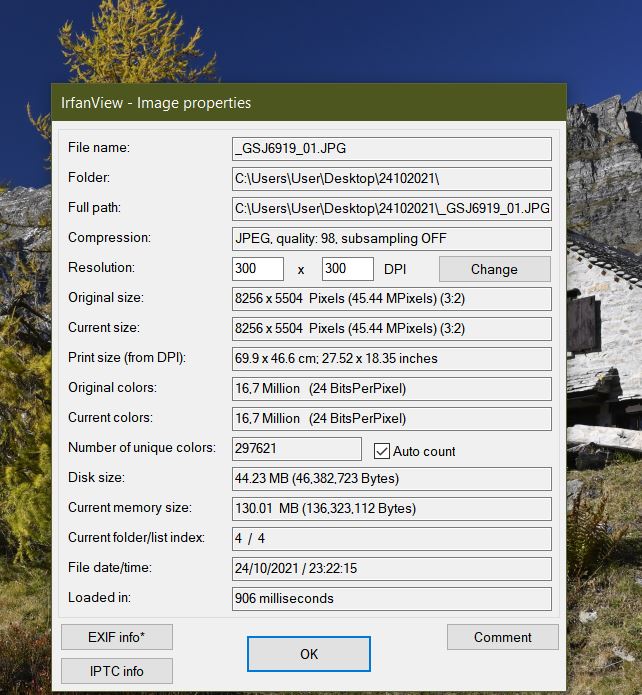Click the IrfanView - Image properties title bar
Image resolution: width=642 pixels, height=695 pixels.
[309, 102]
